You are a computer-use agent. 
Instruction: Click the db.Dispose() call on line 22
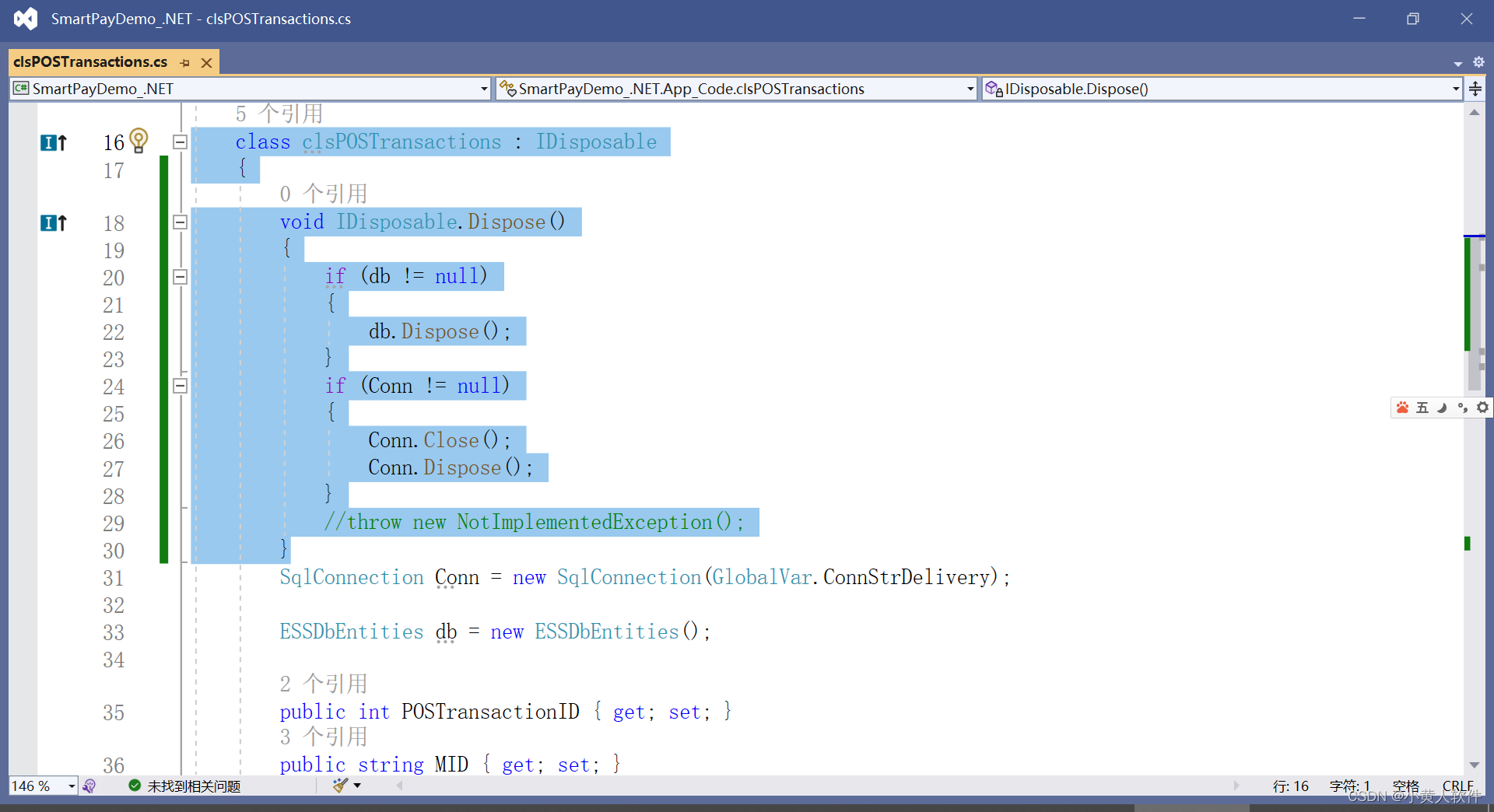pos(440,331)
